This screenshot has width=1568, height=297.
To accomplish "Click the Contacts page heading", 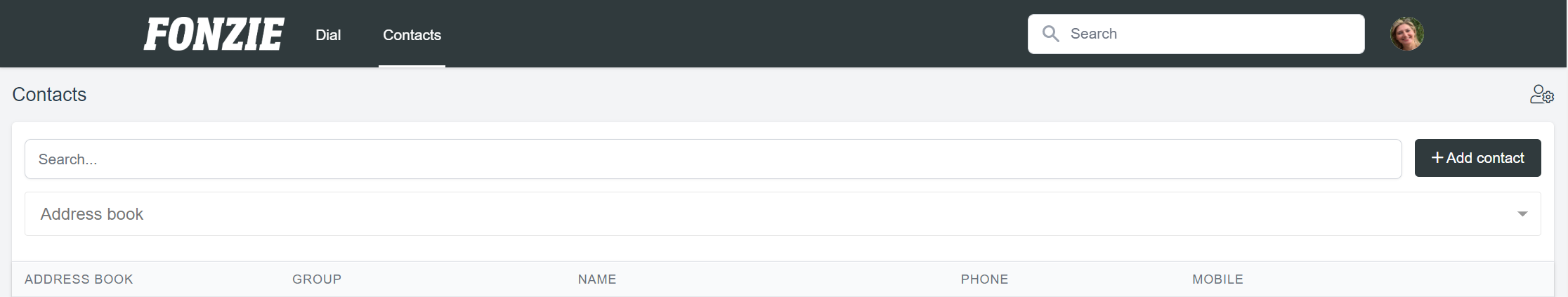I will point(49,94).
